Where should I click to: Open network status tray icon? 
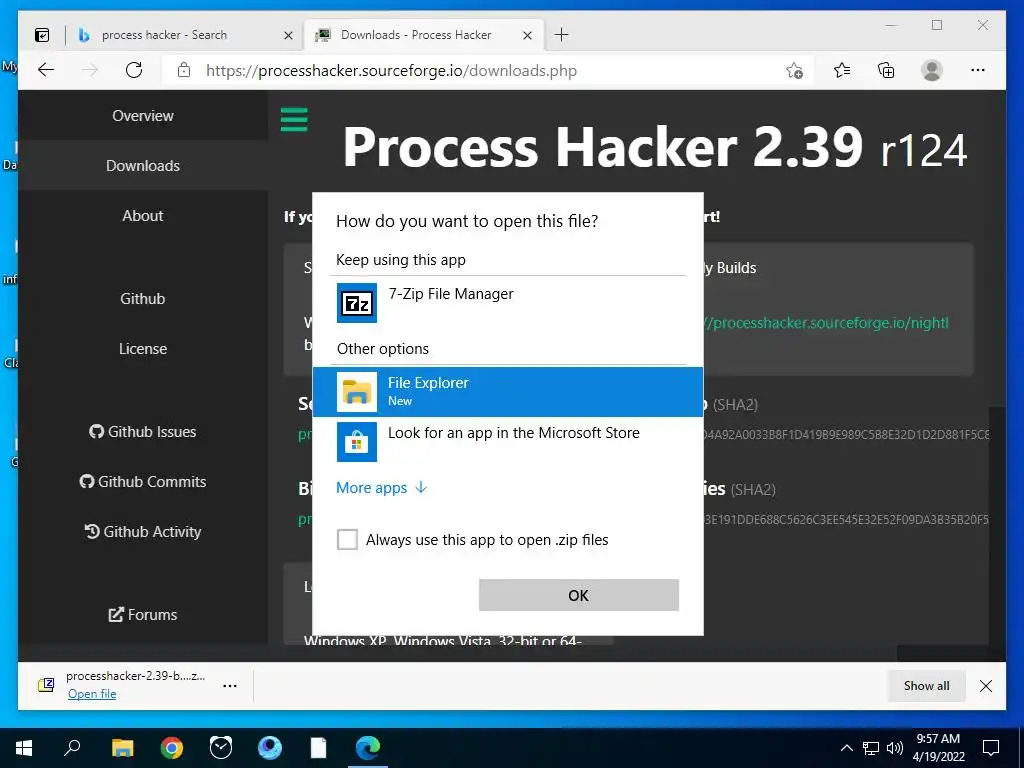(x=871, y=748)
